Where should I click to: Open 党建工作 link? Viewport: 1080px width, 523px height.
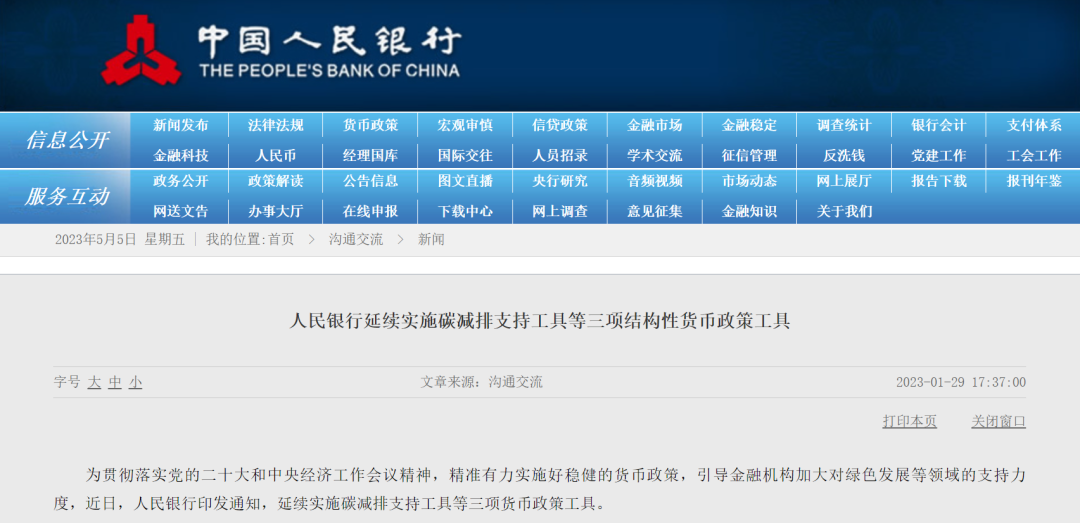point(939,156)
